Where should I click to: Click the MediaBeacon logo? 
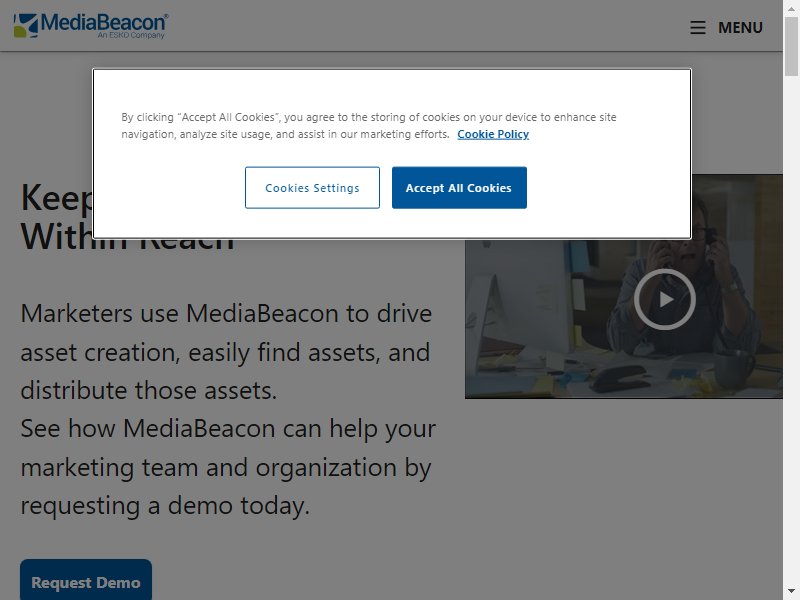91,26
